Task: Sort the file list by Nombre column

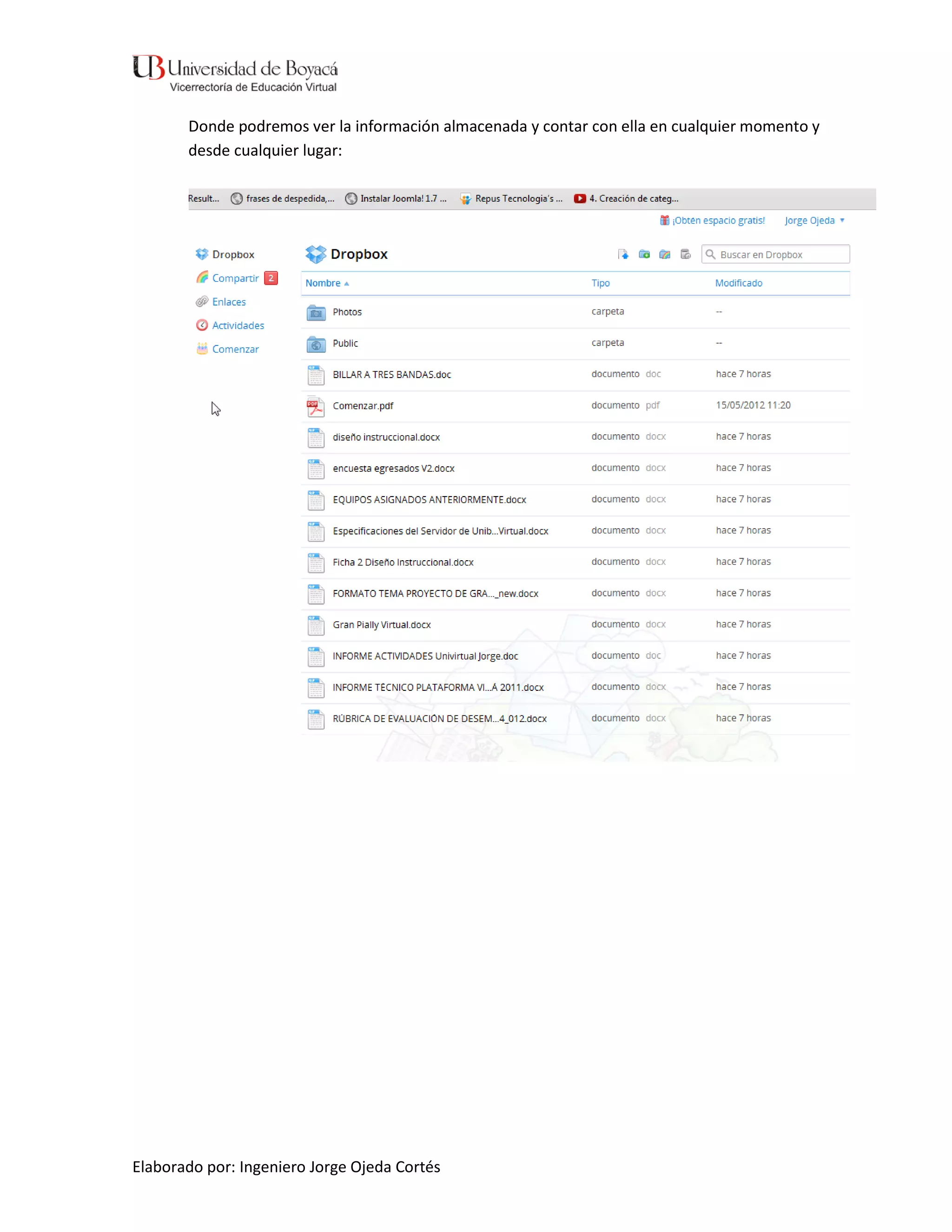Action: click(x=323, y=283)
